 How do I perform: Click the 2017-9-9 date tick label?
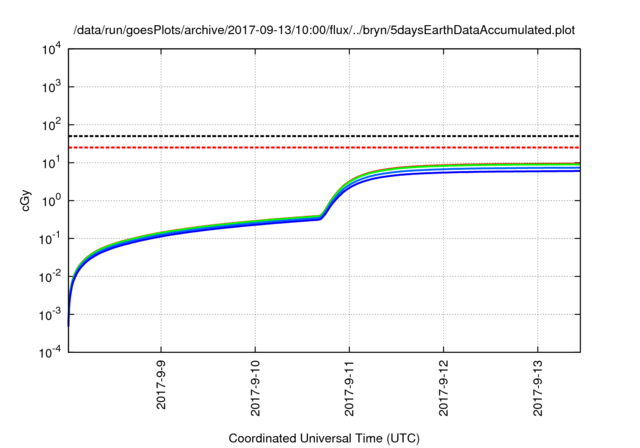tap(161, 385)
